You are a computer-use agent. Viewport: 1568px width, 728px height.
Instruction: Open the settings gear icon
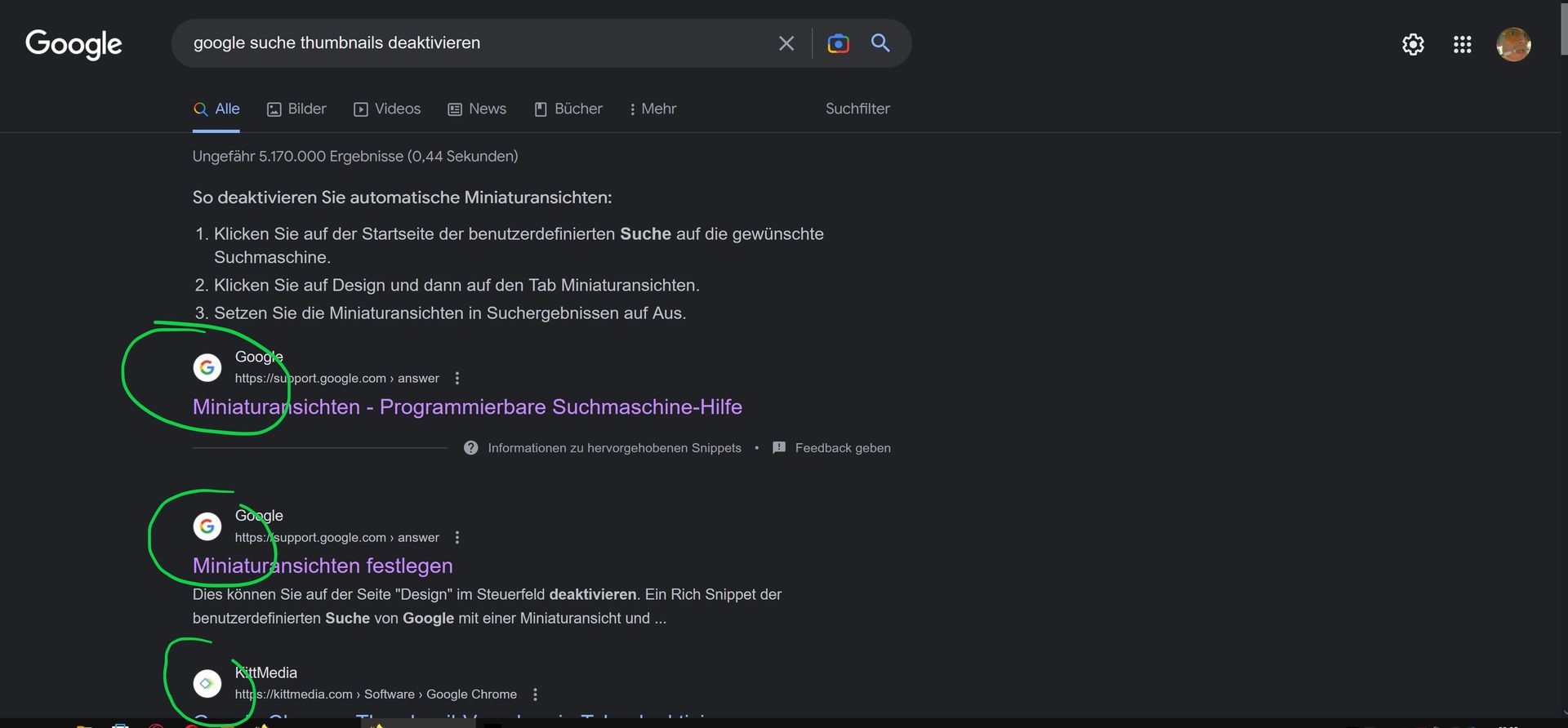(1413, 44)
